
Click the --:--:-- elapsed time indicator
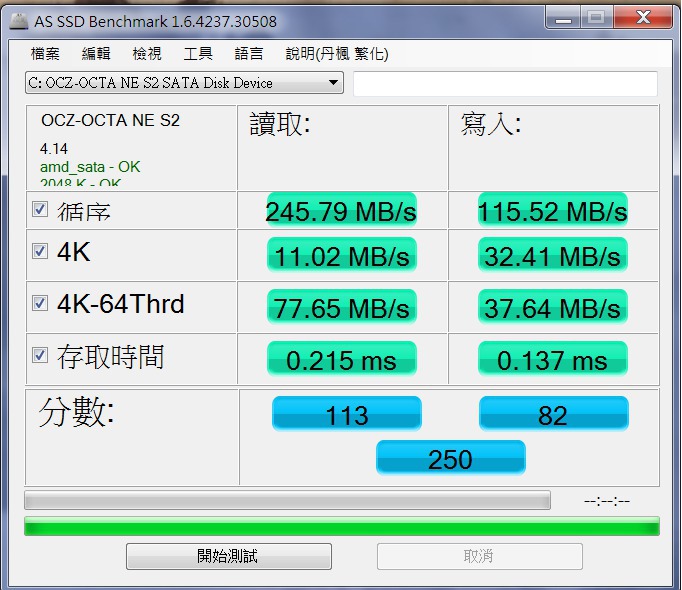(607, 502)
